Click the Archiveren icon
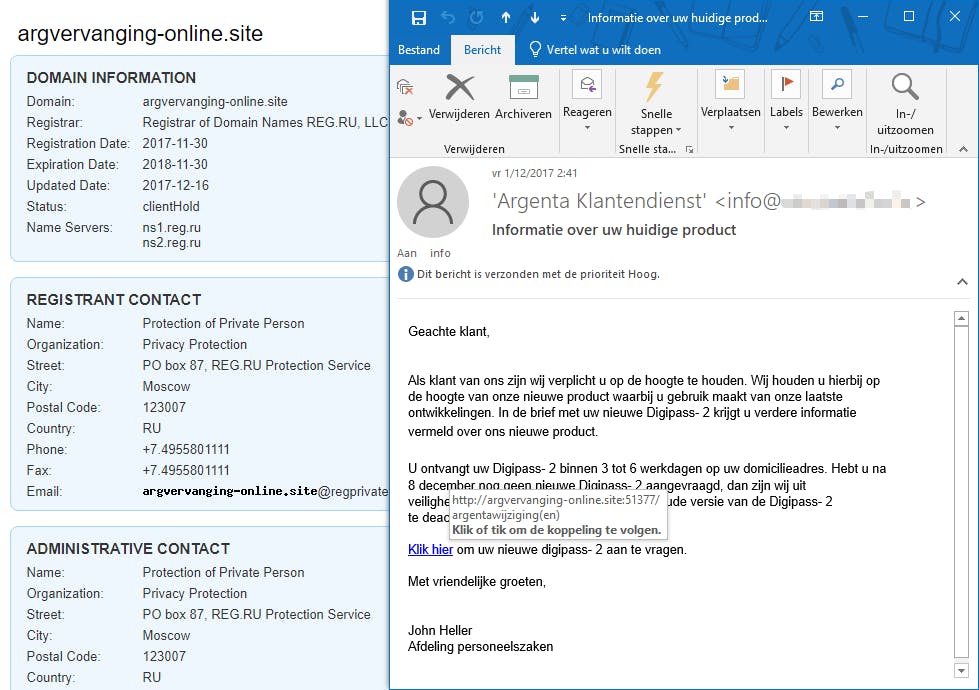 524,87
